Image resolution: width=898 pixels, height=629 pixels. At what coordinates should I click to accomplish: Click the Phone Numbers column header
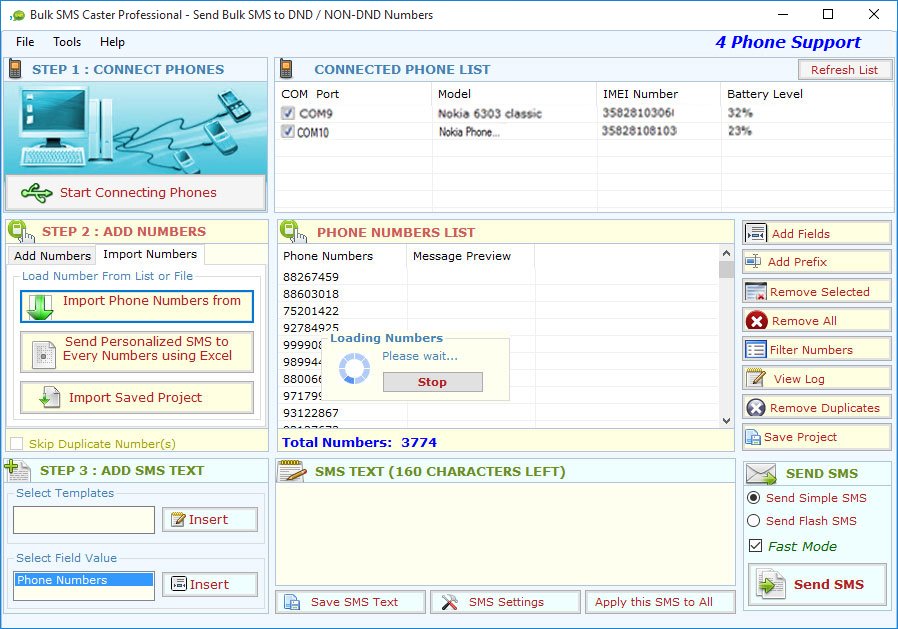342,256
